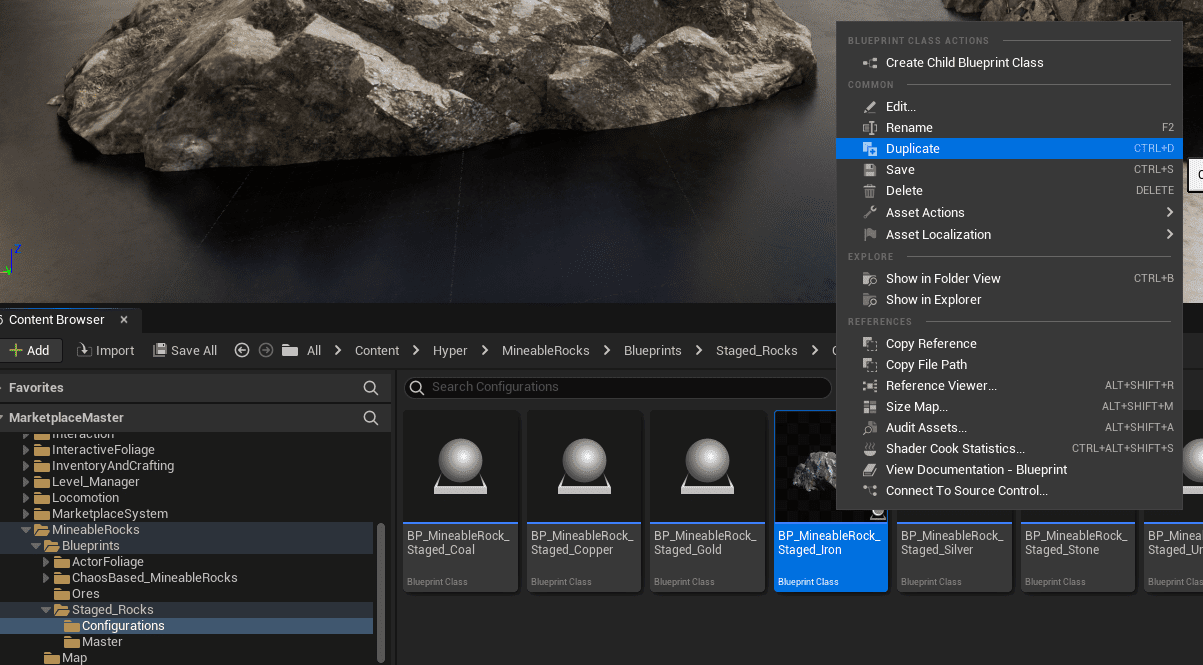The width and height of the screenshot is (1203, 665).
Task: Click the Edit pencil icon
Action: [x=869, y=107]
